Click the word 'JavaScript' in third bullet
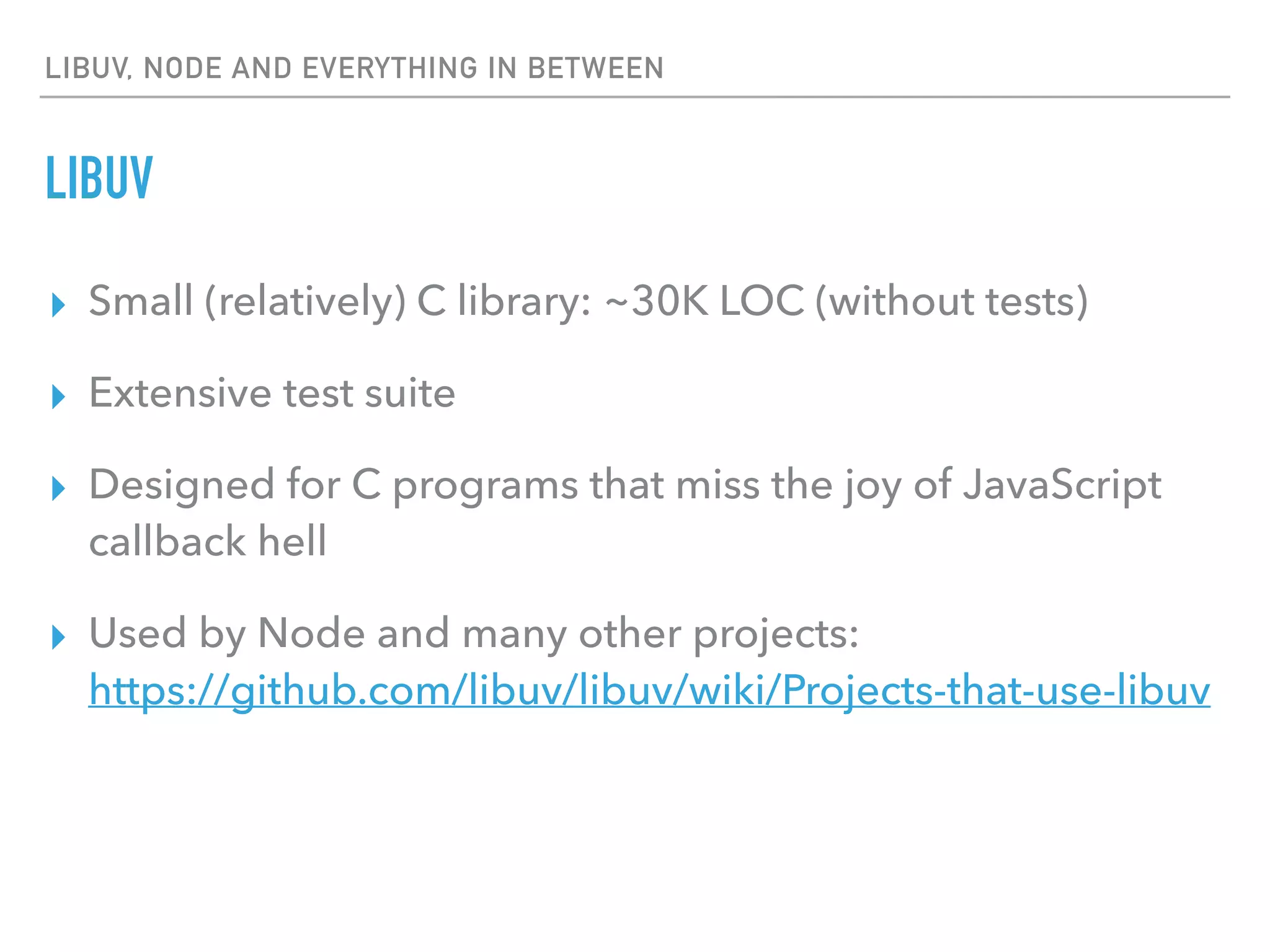 (1062, 487)
